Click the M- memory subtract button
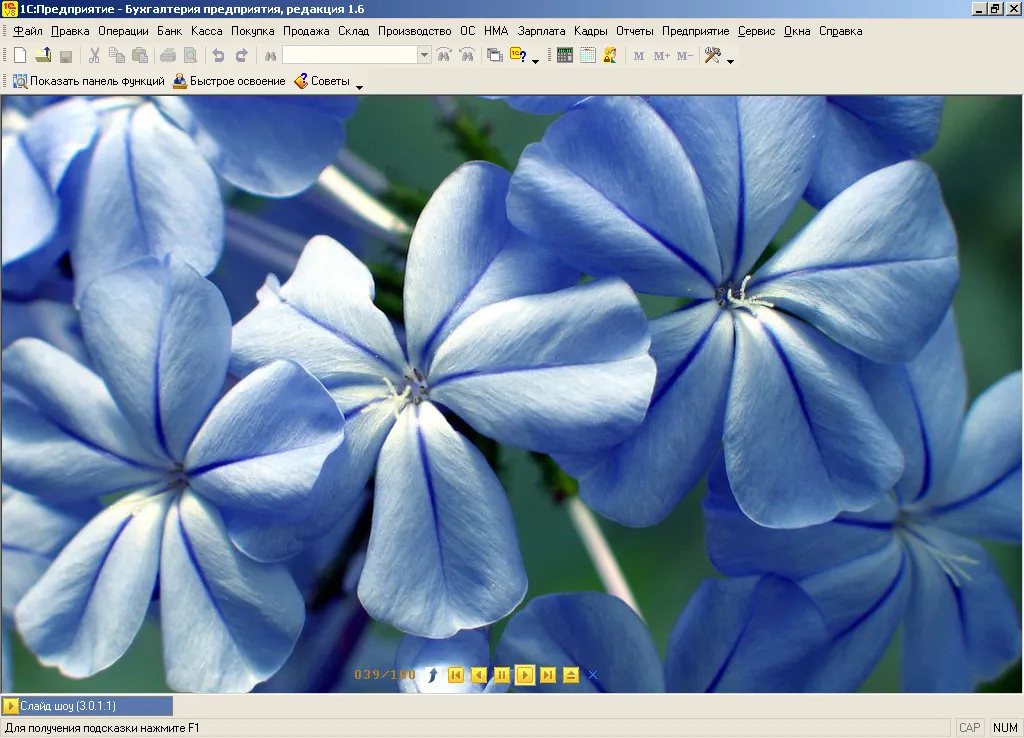Image resolution: width=1024 pixels, height=738 pixels. click(684, 56)
